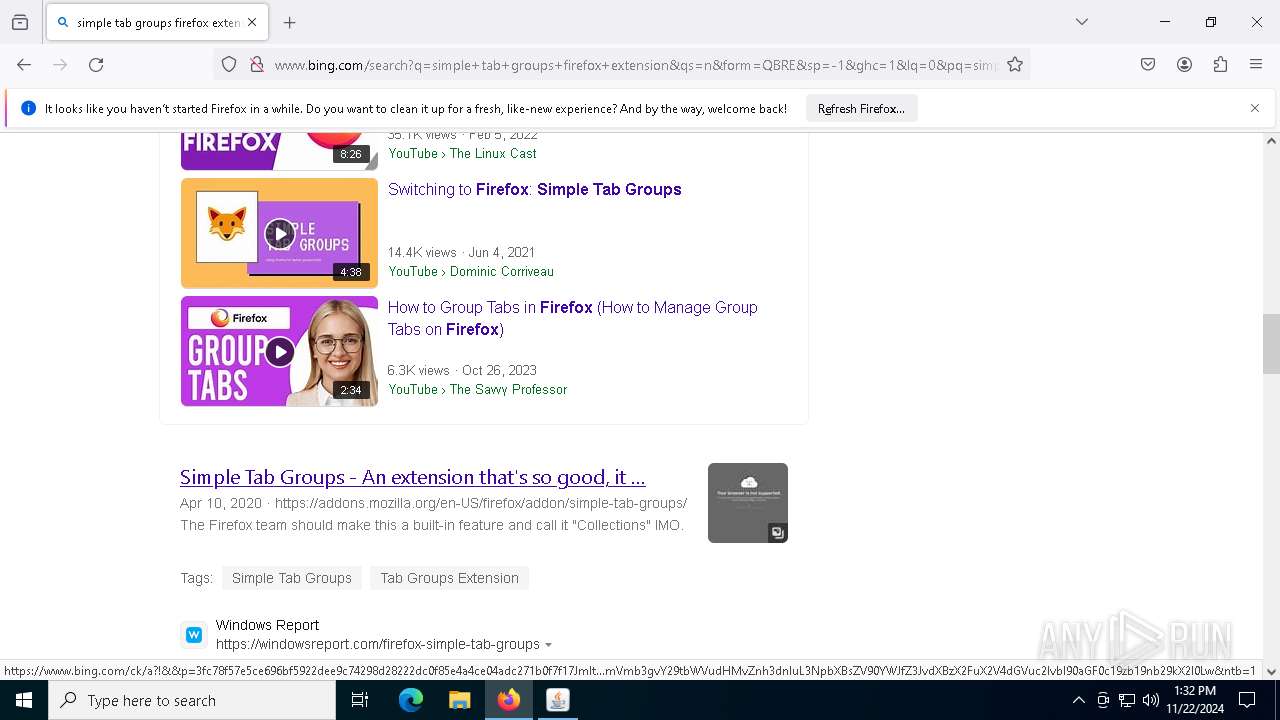Open a new tab with plus button
Image resolution: width=1280 pixels, height=720 pixels.
coord(290,22)
